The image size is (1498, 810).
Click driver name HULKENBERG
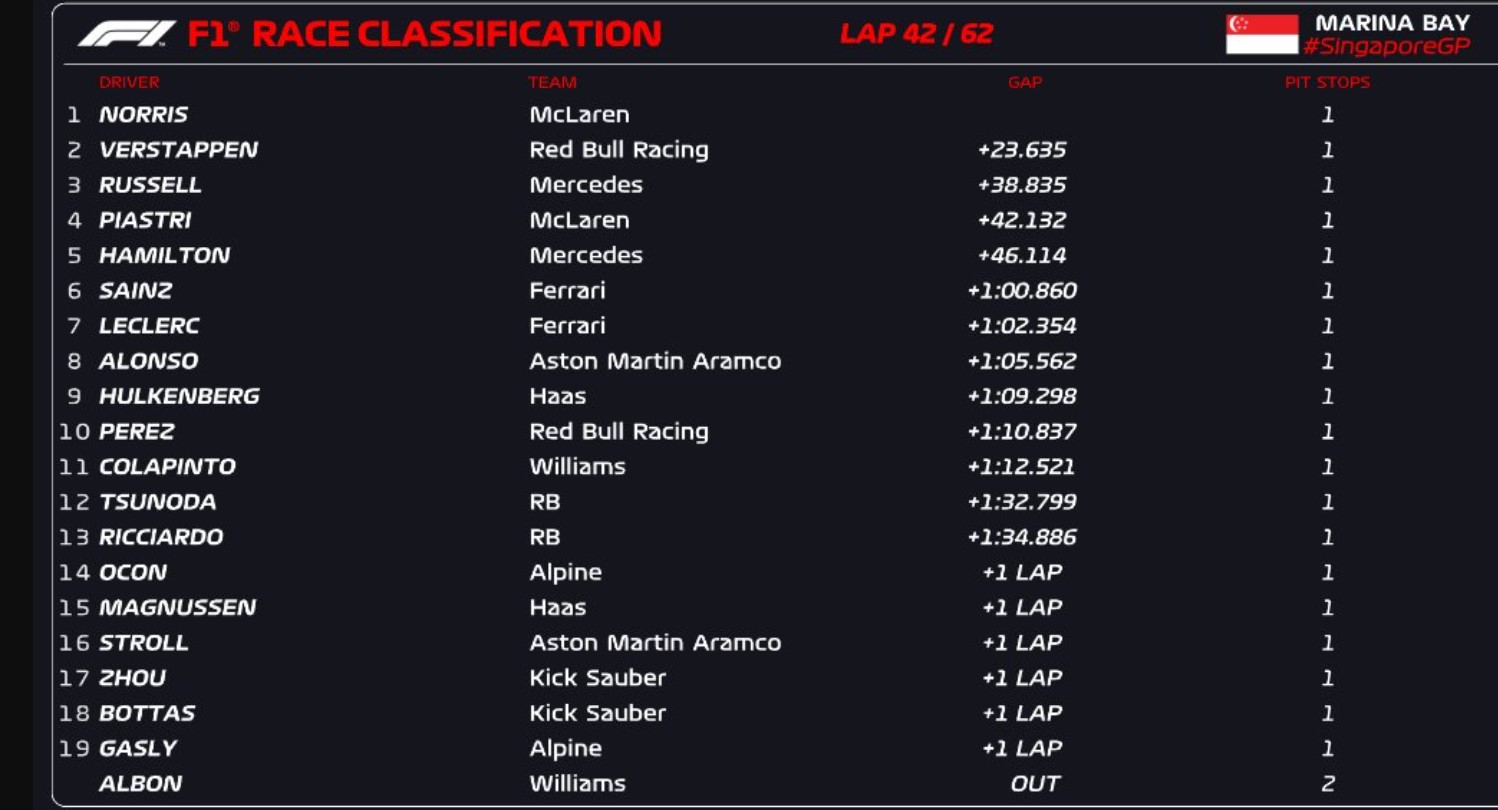(179, 396)
